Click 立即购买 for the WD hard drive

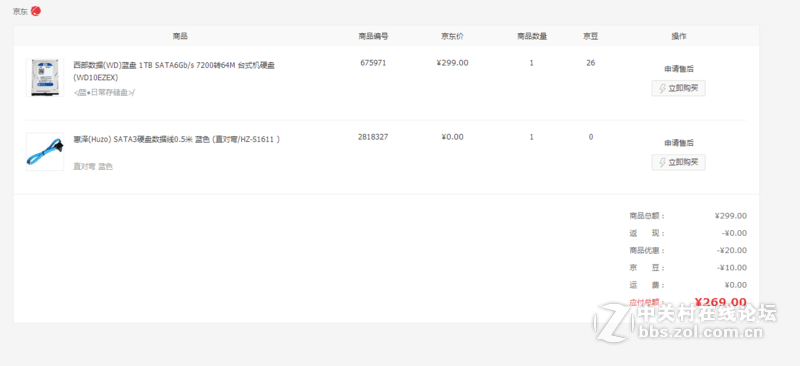click(x=679, y=88)
